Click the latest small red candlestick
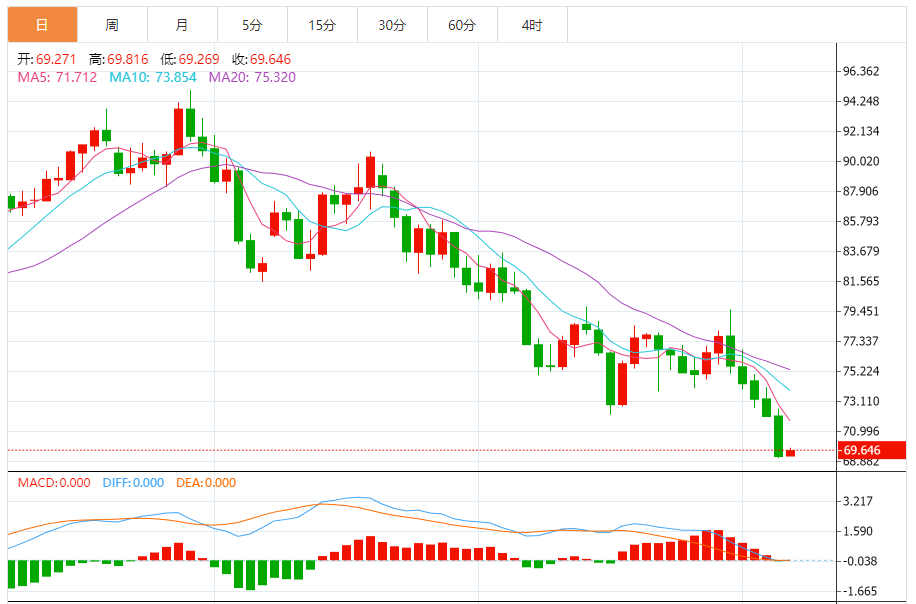 [790, 452]
